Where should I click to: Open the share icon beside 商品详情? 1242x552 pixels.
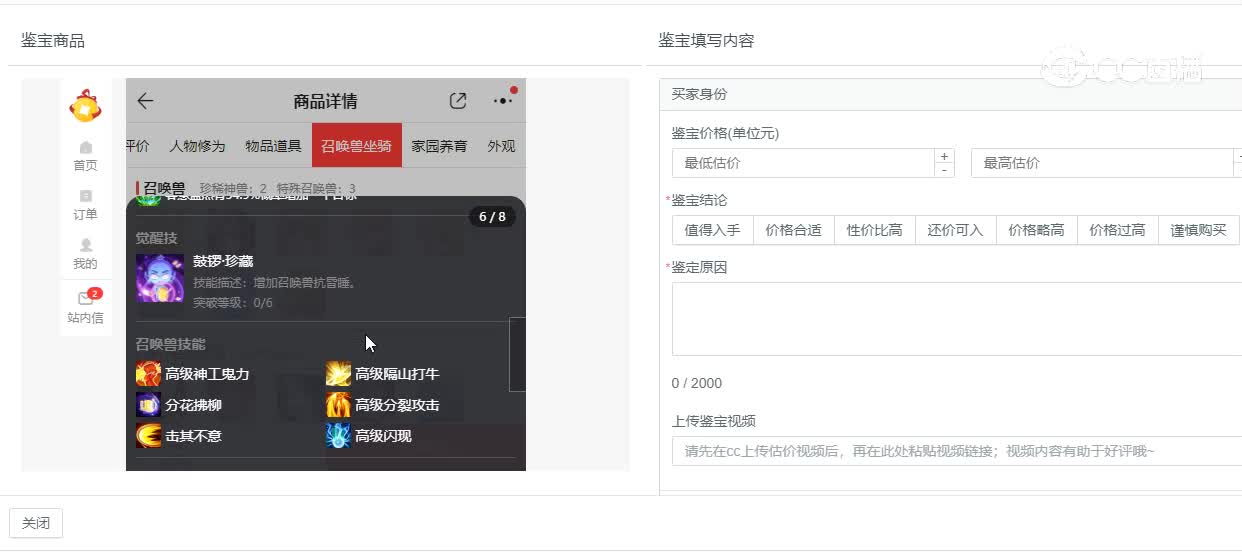458,101
